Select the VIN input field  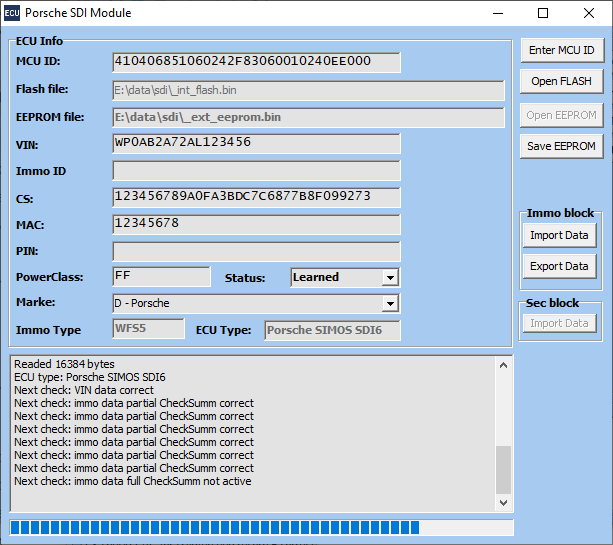256,143
